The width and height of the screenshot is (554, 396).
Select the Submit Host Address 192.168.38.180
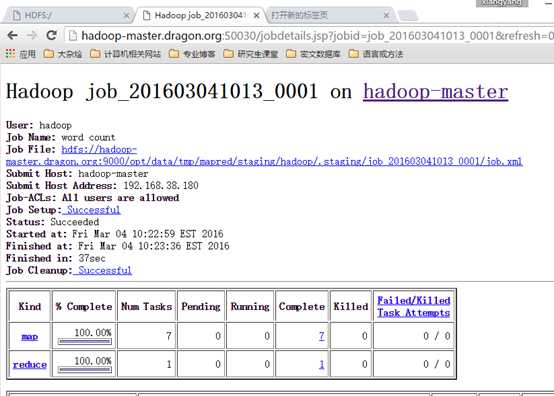pyautogui.click(x=161, y=186)
